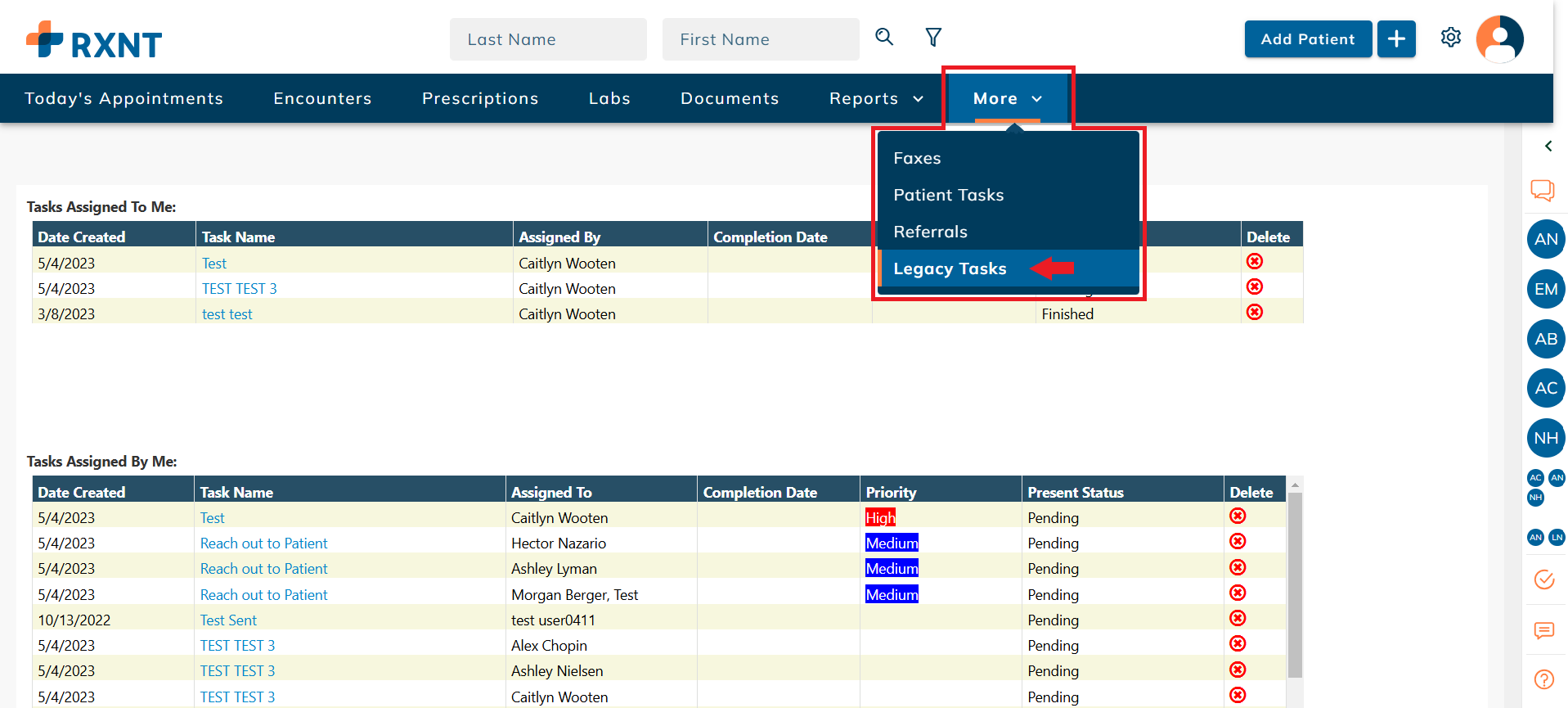This screenshot has width=1568, height=708.
Task: Click the search magnifier icon
Action: tap(884, 37)
